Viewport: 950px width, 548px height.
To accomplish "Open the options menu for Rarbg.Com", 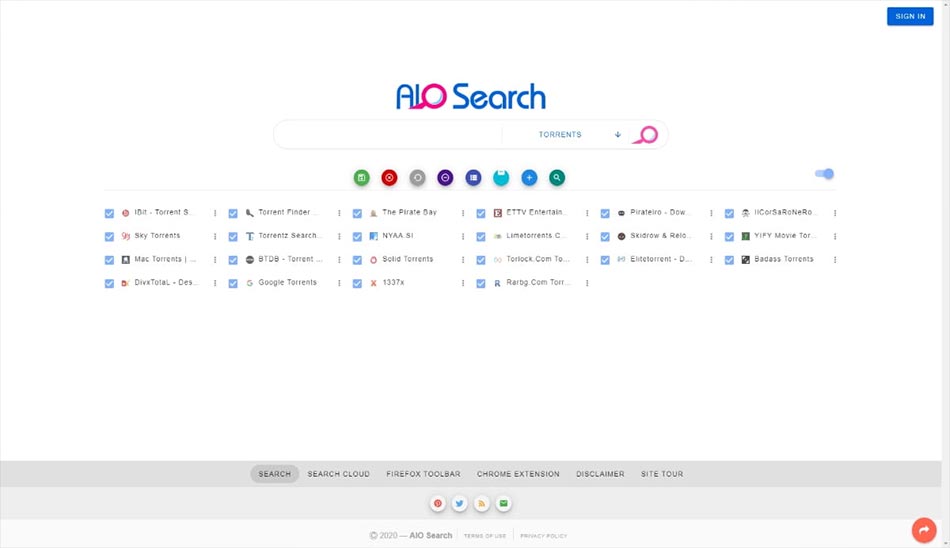I will [587, 283].
